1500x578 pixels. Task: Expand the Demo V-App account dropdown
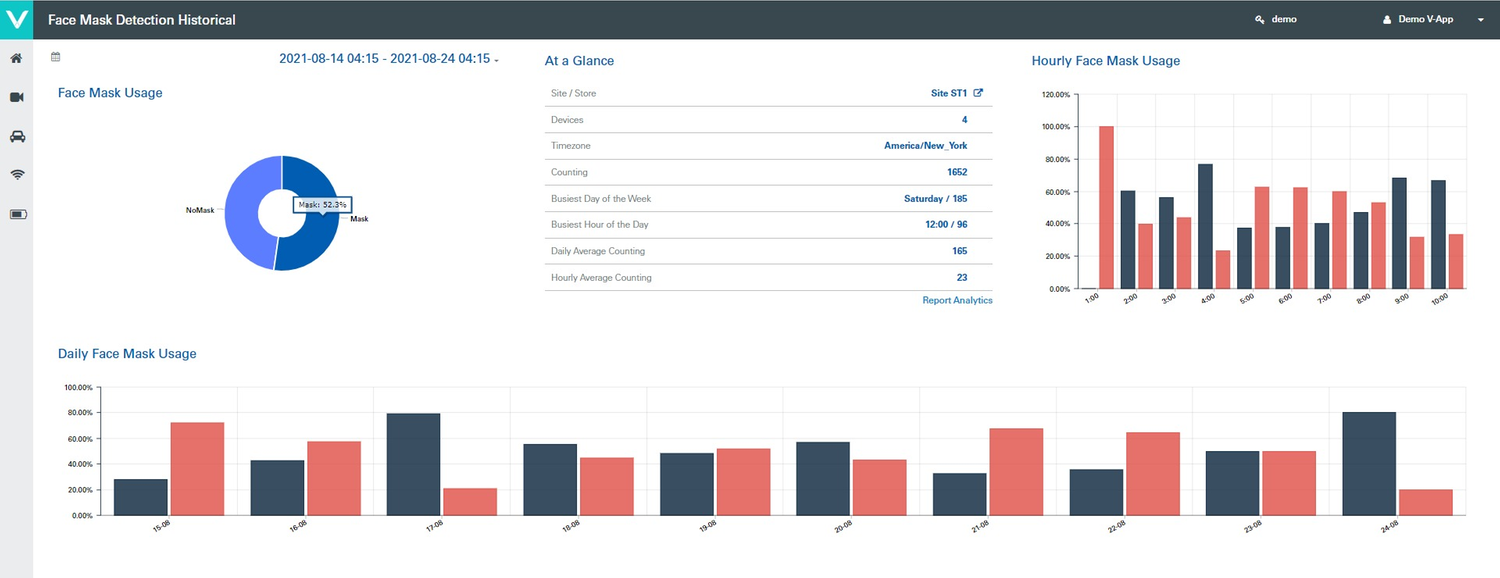(x=1481, y=19)
